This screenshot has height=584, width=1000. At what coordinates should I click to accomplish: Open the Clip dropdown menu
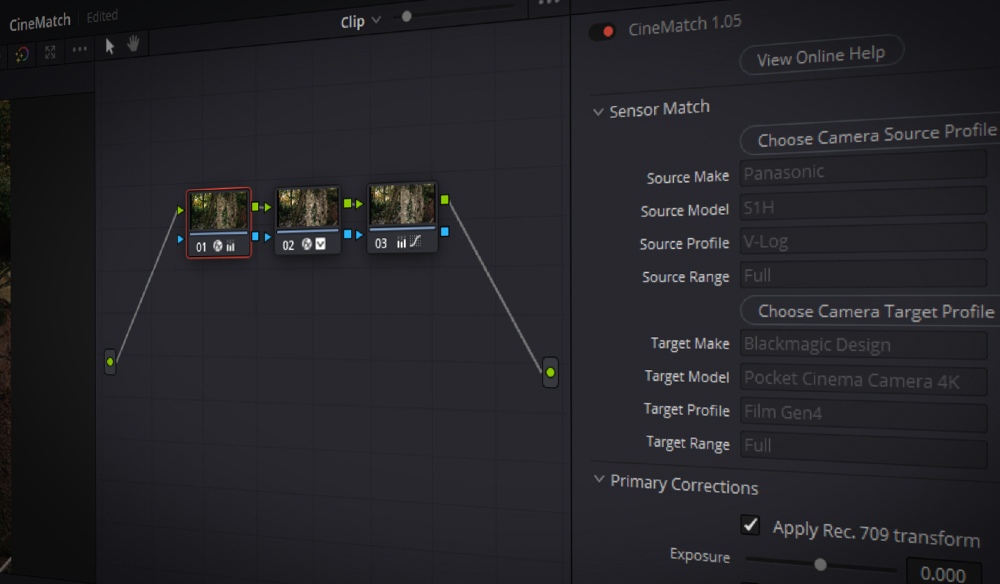(360, 20)
